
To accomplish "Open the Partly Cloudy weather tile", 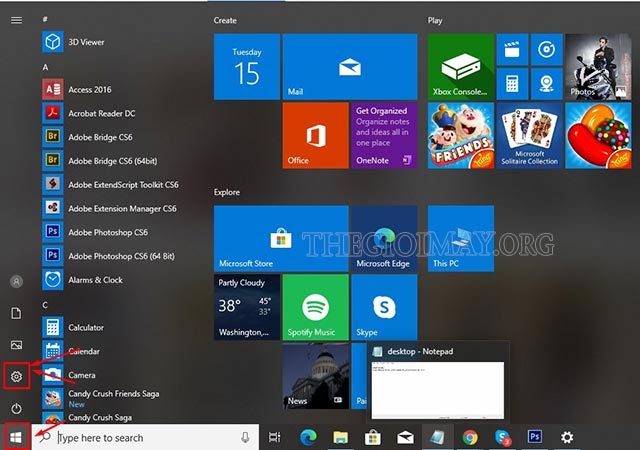I will (247, 307).
